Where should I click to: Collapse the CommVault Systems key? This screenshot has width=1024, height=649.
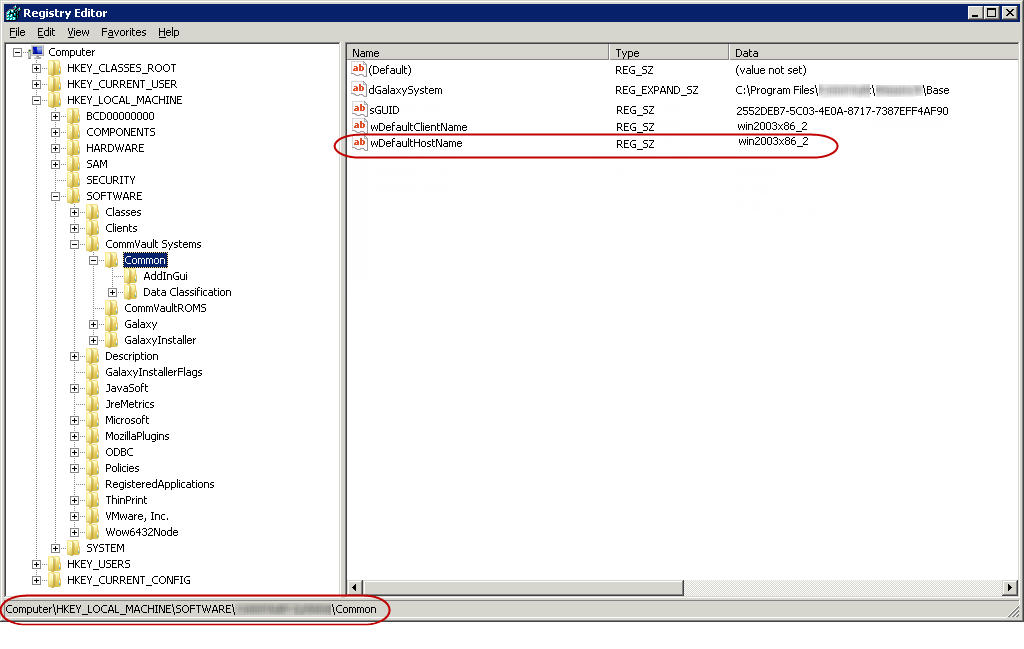tap(75, 244)
